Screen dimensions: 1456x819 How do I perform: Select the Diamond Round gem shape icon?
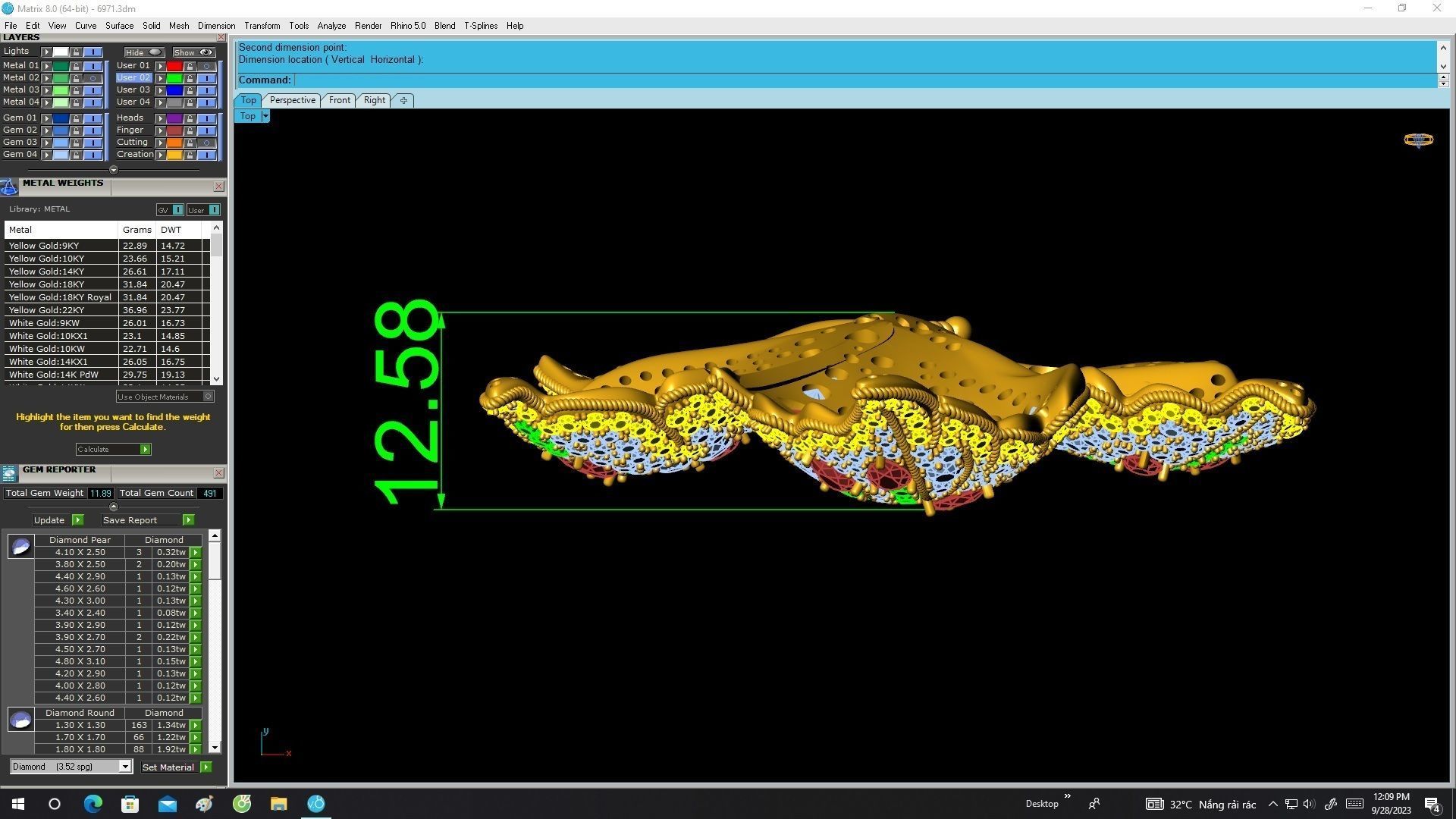pyautogui.click(x=20, y=720)
